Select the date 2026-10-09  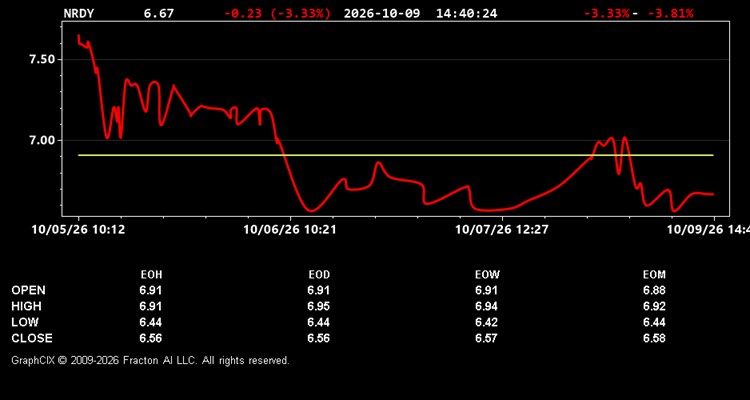click(x=382, y=13)
